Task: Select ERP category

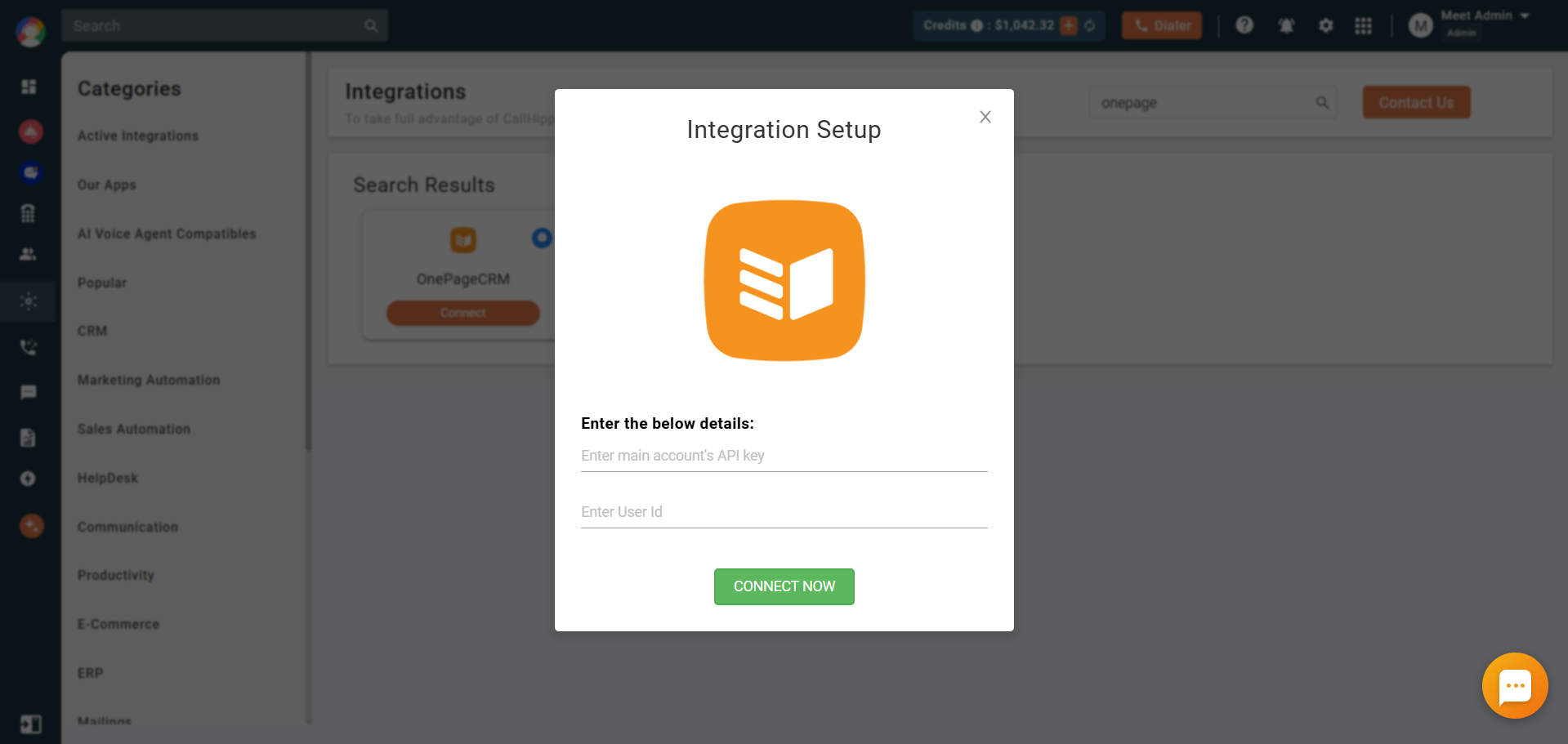Action: point(90,673)
